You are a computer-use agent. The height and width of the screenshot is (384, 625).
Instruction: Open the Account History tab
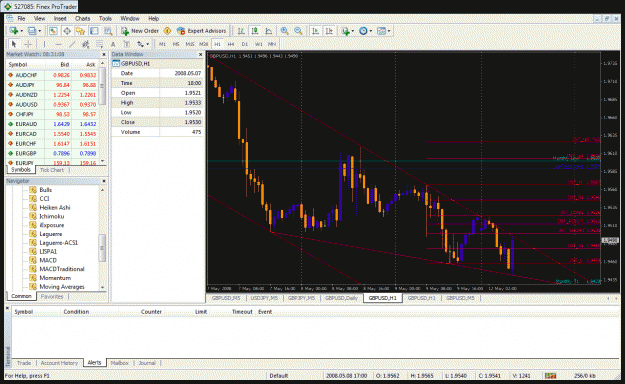point(59,363)
